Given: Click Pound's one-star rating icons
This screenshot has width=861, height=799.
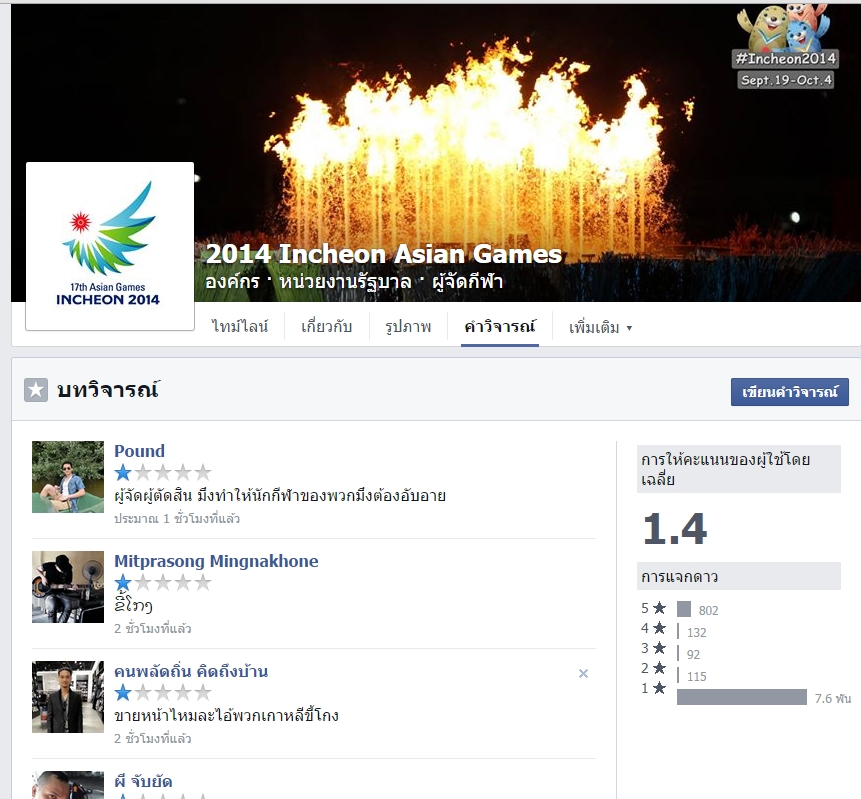Looking at the screenshot, I should click(163, 472).
